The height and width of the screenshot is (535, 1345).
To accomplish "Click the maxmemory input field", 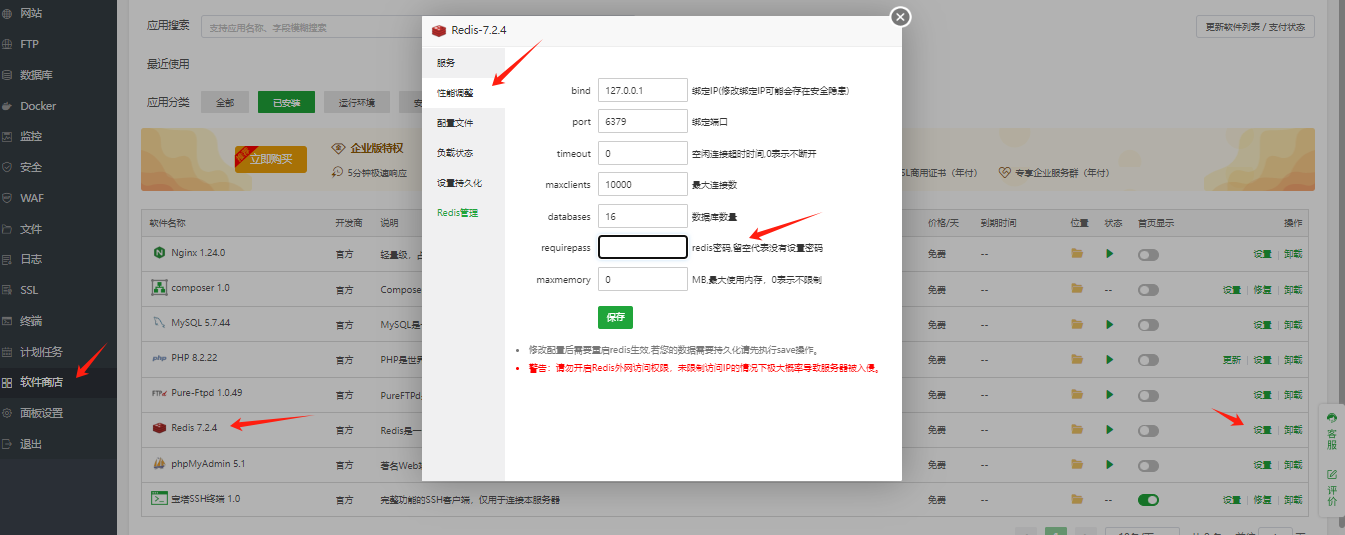I will point(643,280).
